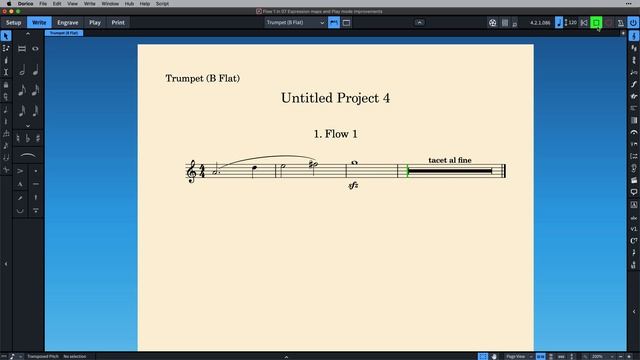
Task: Toggle the metronome click
Action: pyautogui.click(x=621, y=23)
